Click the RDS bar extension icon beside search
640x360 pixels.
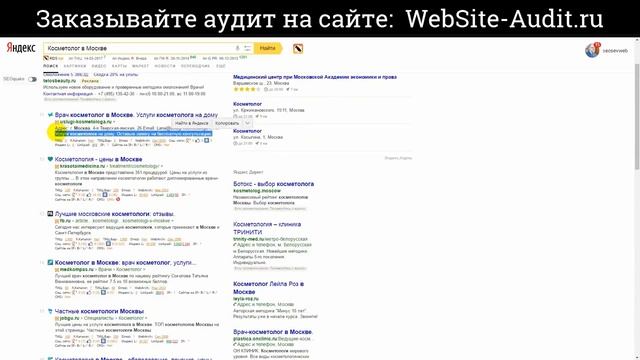[x=298, y=49]
